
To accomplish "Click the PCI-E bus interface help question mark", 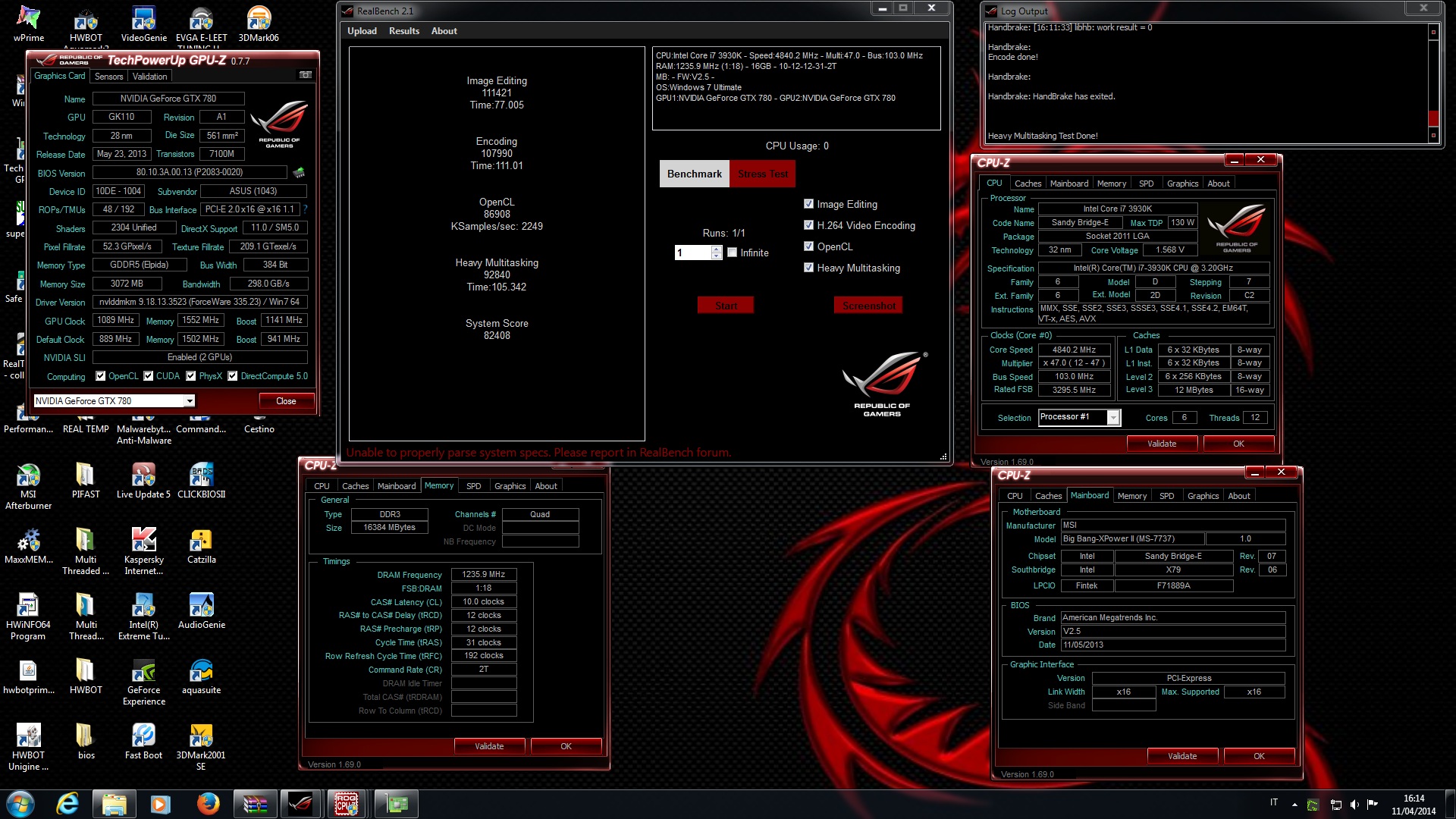I will 306,209.
